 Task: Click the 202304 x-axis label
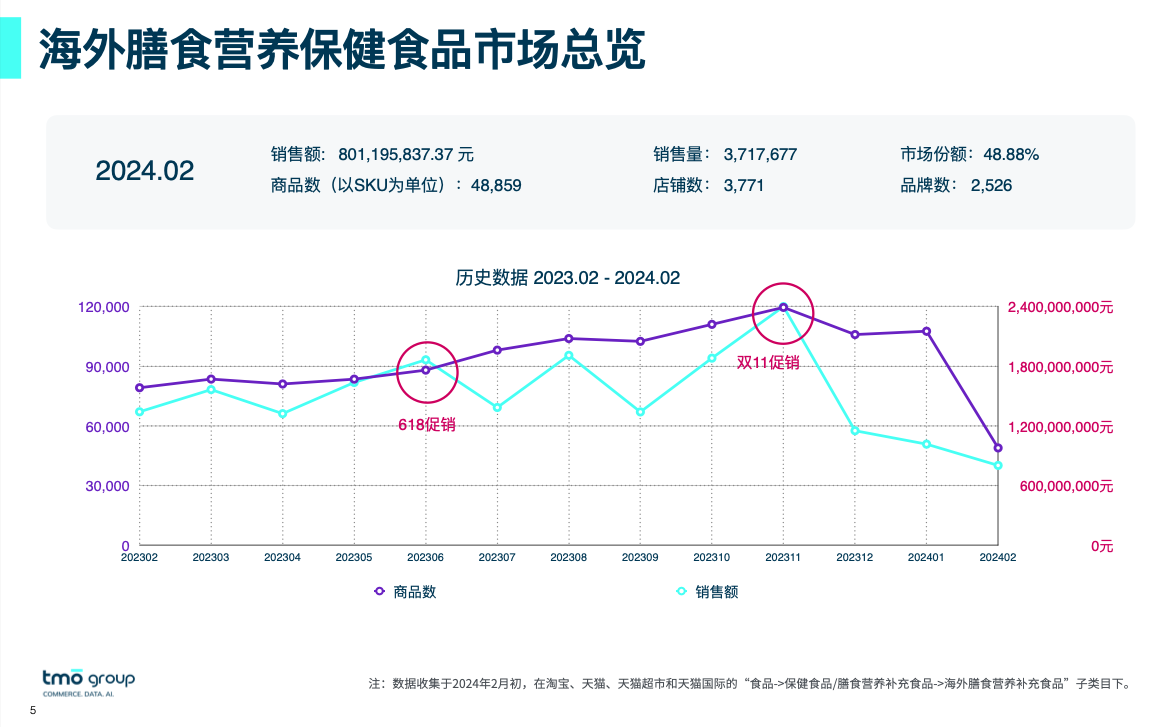point(282,558)
